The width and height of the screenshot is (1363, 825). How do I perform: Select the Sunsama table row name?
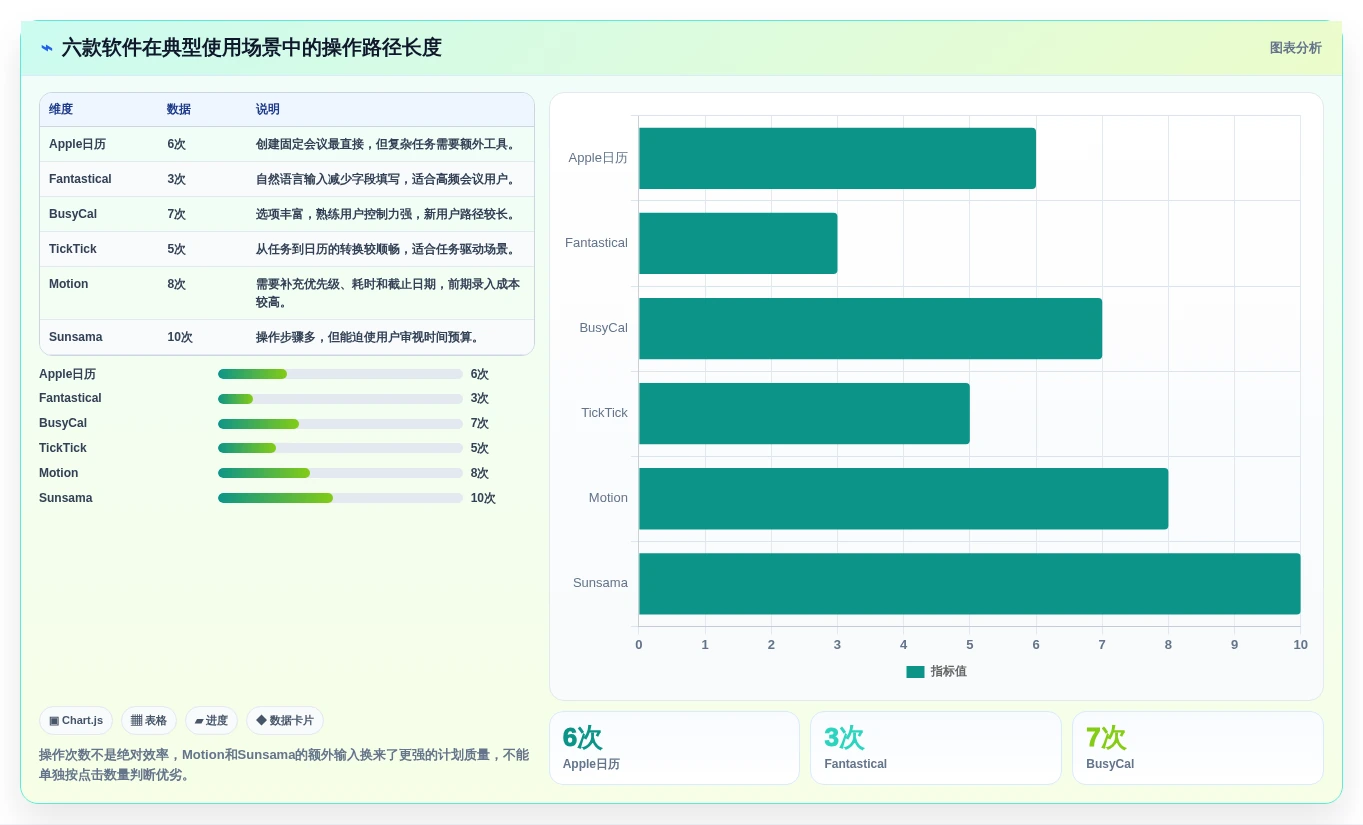76,337
